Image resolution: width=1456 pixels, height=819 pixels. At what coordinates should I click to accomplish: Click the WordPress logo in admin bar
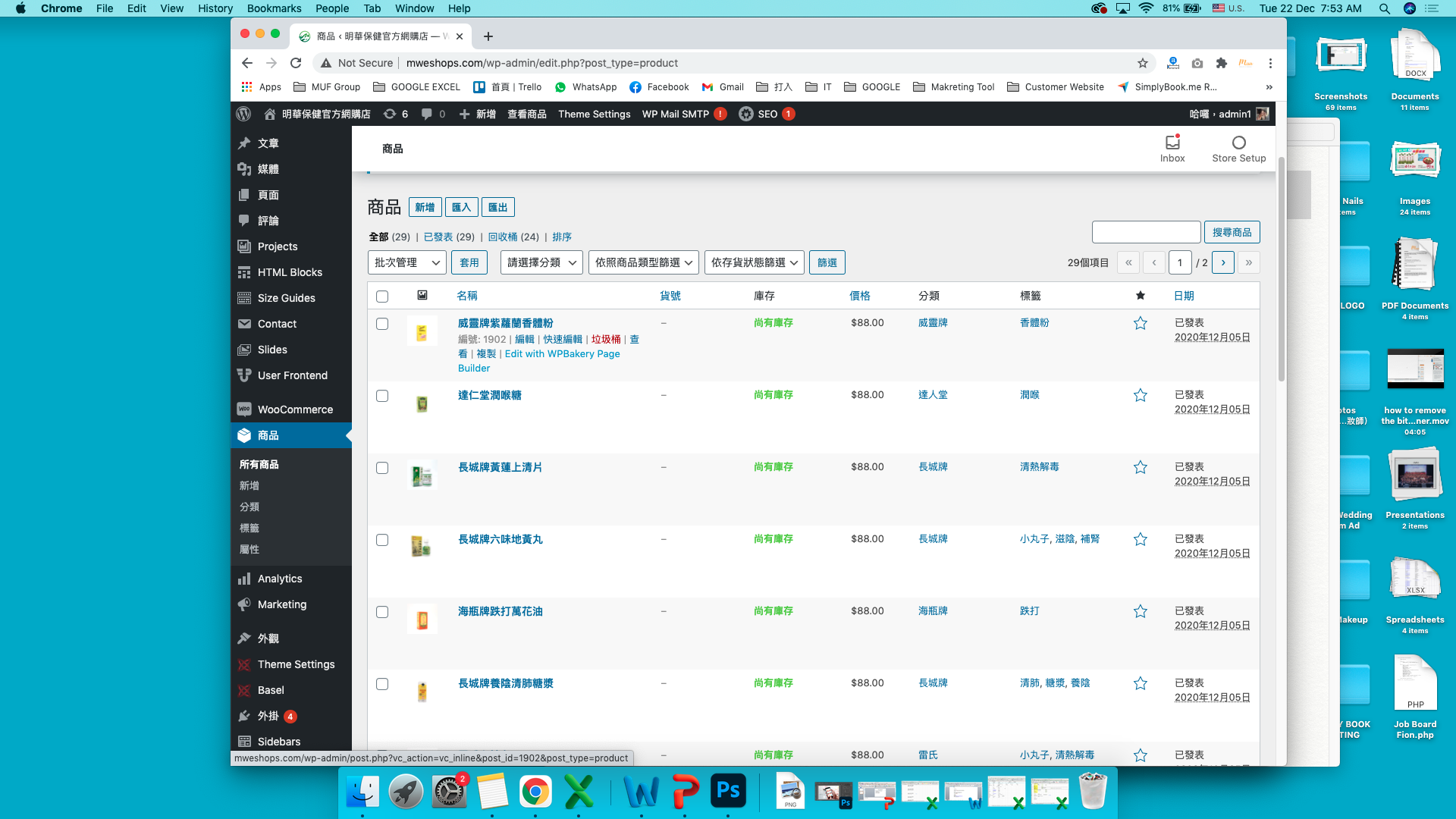243,114
